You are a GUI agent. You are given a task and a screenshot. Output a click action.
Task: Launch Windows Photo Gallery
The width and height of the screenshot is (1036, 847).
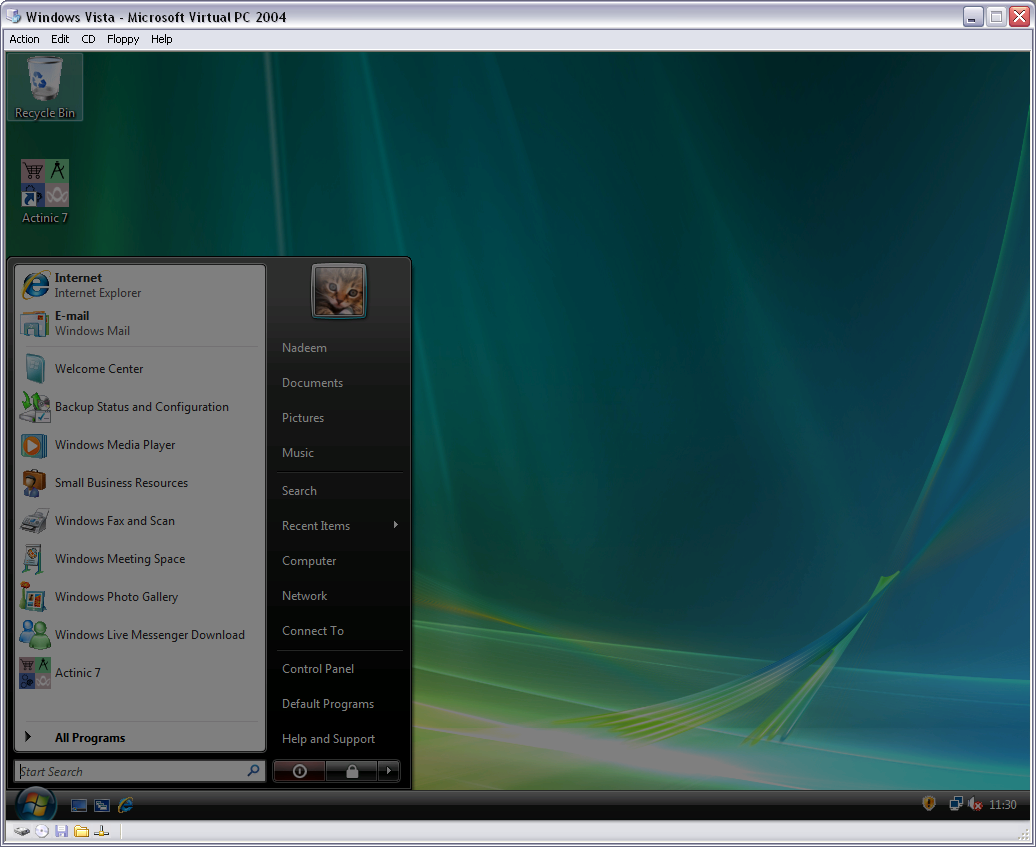(x=140, y=597)
